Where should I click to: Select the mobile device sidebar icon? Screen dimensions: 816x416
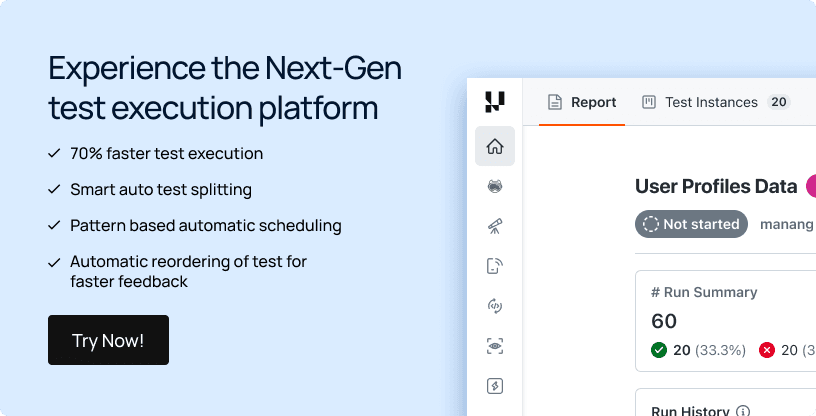tap(495, 266)
